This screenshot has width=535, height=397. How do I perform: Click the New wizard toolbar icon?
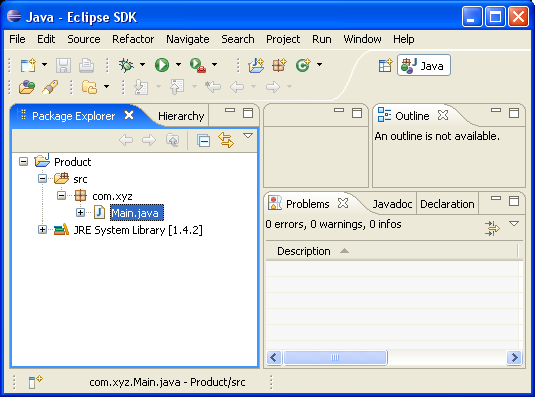tap(28, 65)
